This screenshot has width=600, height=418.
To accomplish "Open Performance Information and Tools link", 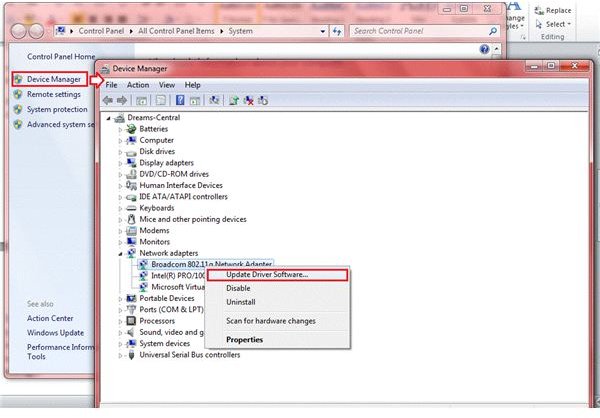I will (x=60, y=352).
